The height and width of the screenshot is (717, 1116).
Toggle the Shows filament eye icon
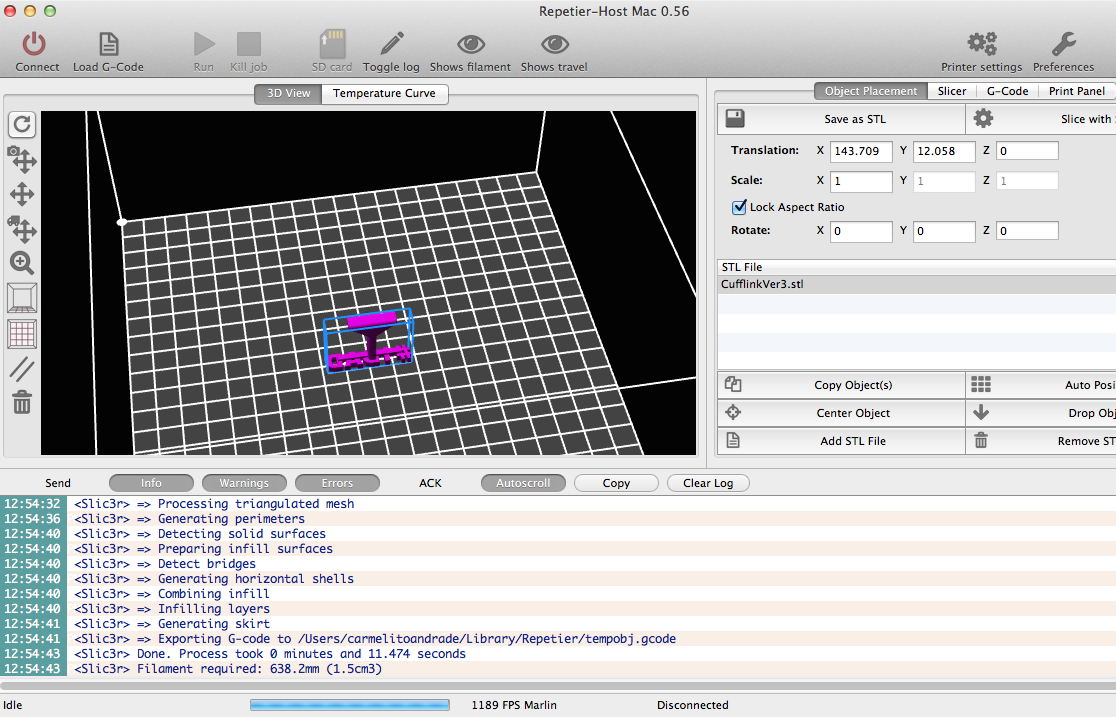(x=470, y=44)
